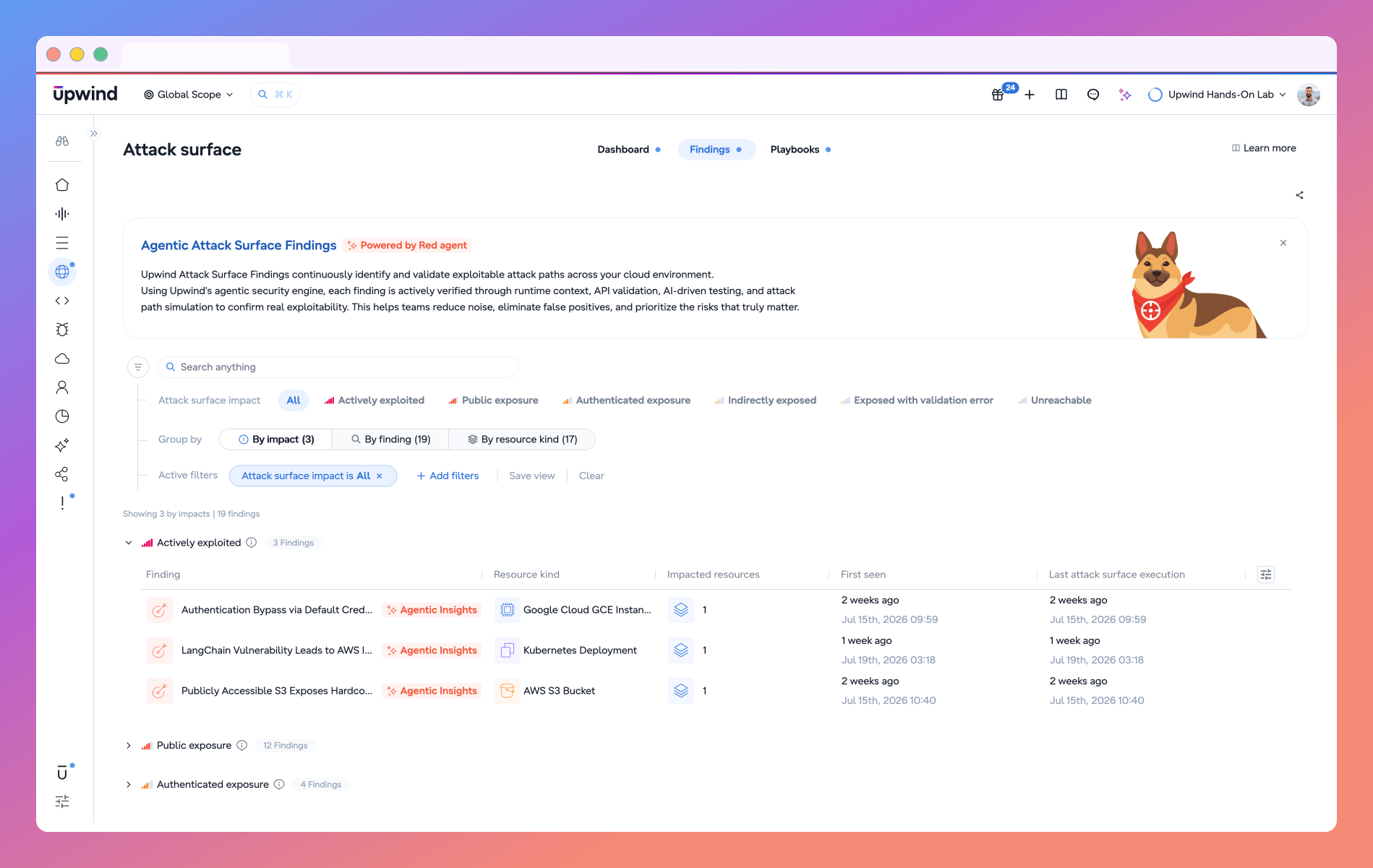Open the book docs icon in top bar
The height and width of the screenshot is (868, 1373).
(1061, 95)
